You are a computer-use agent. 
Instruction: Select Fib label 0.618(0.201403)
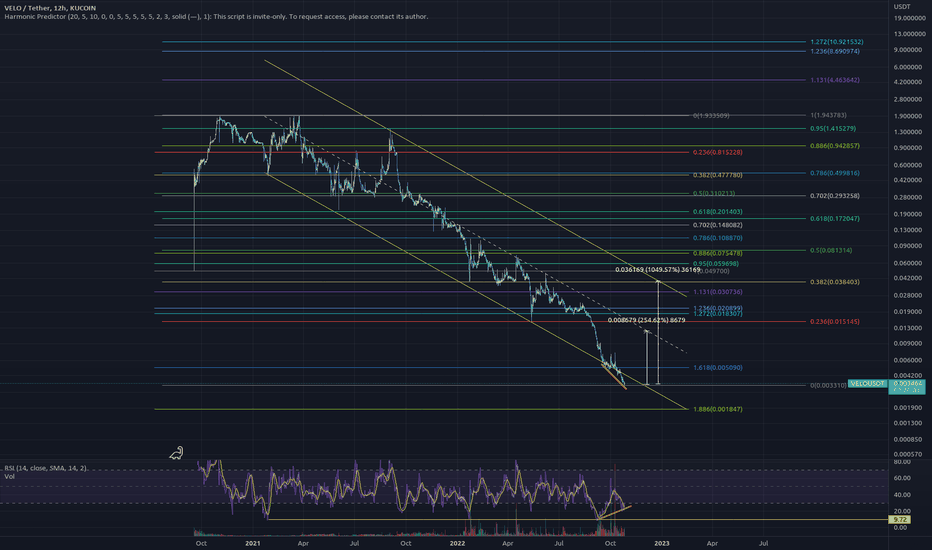click(717, 212)
